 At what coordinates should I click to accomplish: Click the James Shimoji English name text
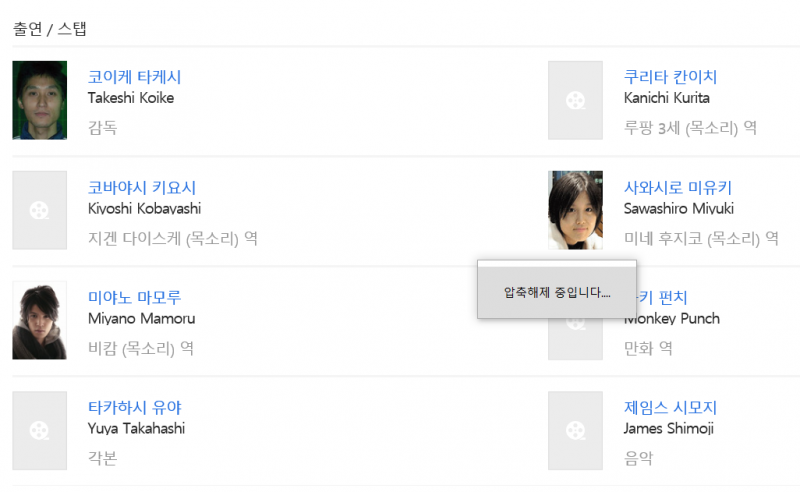point(668,428)
